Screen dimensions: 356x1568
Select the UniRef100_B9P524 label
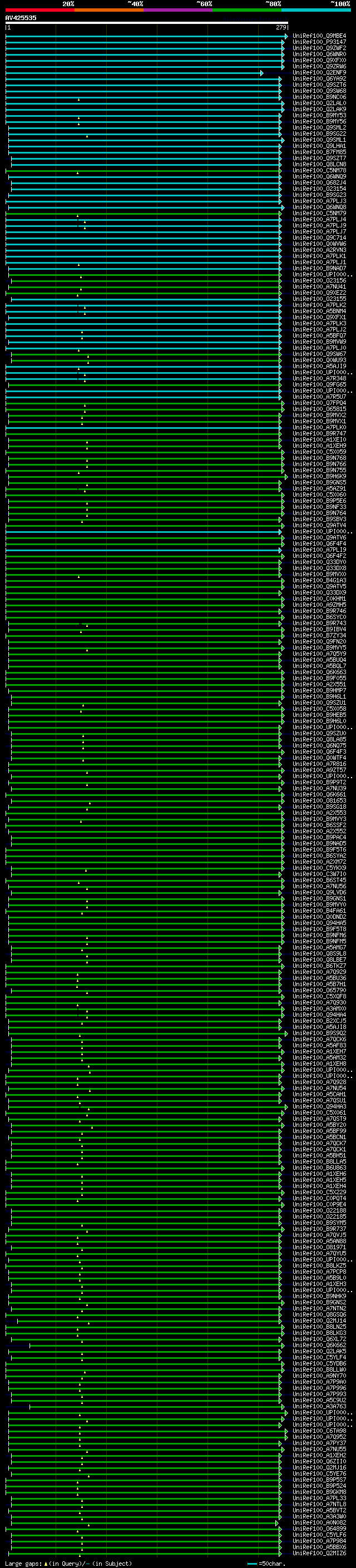[319, 1486]
